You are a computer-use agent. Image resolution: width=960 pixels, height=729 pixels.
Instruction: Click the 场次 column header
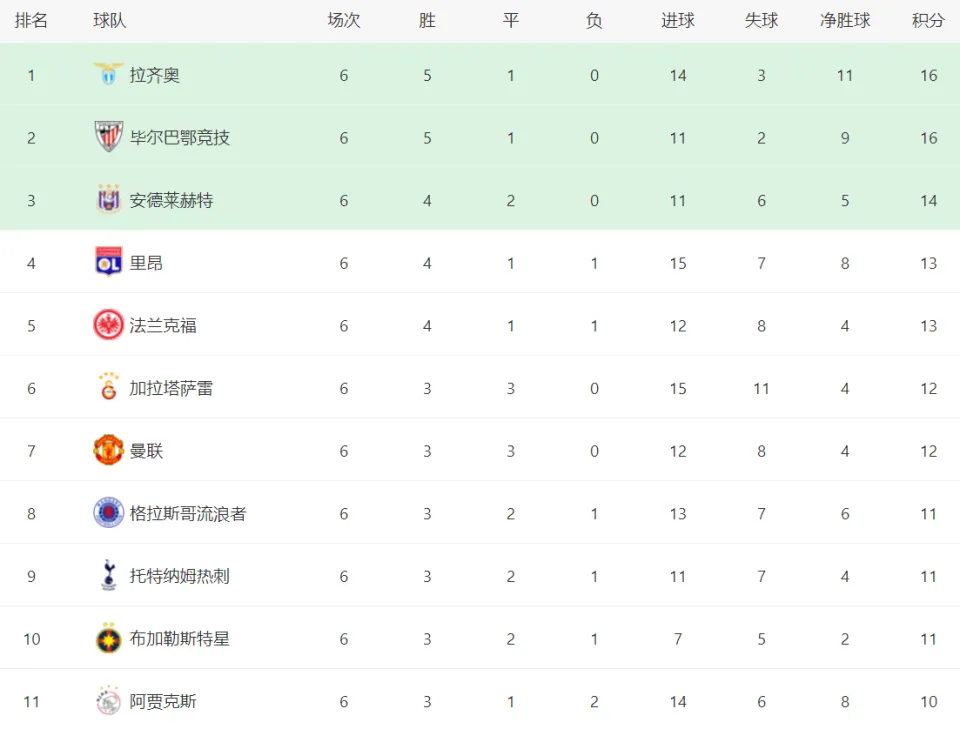tap(343, 20)
